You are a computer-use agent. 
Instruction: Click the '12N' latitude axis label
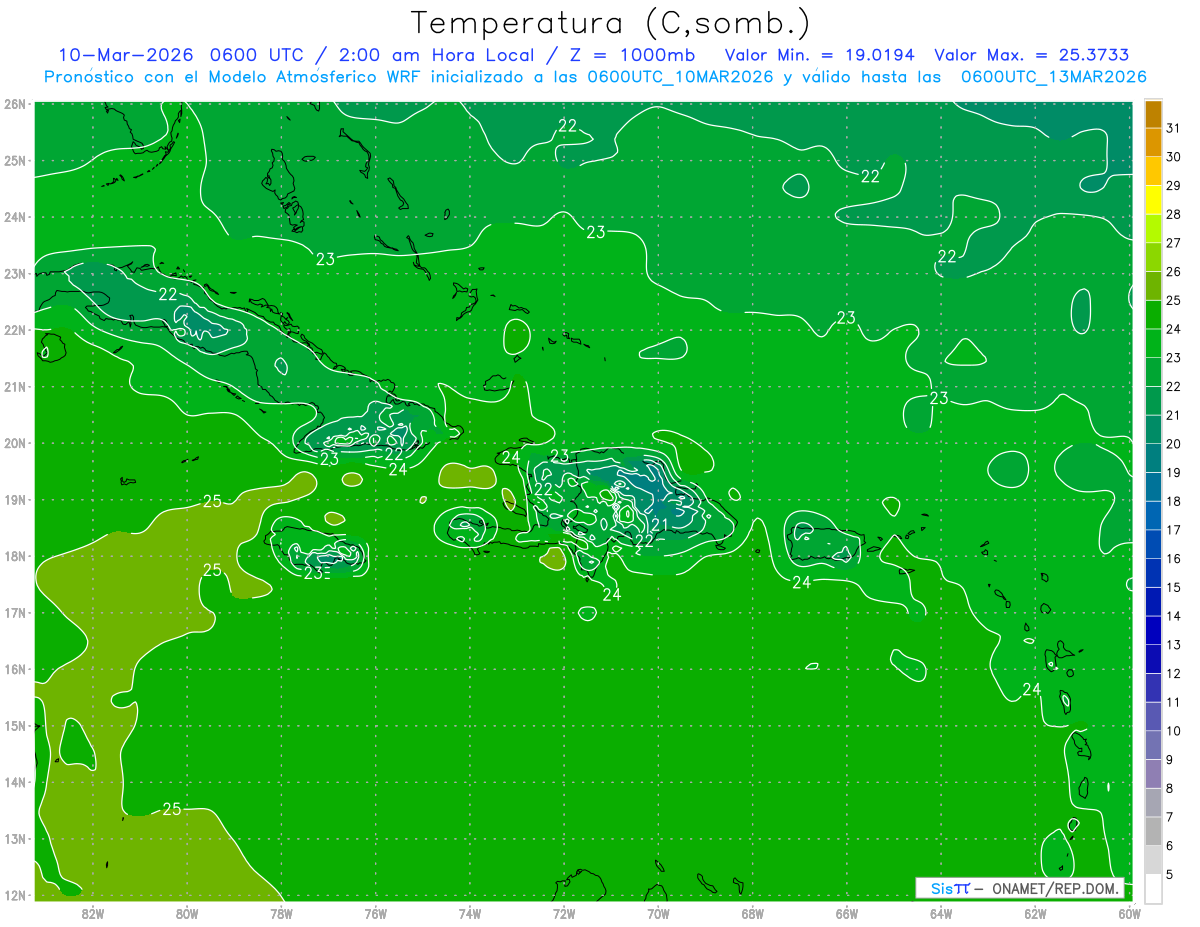pos(15,895)
